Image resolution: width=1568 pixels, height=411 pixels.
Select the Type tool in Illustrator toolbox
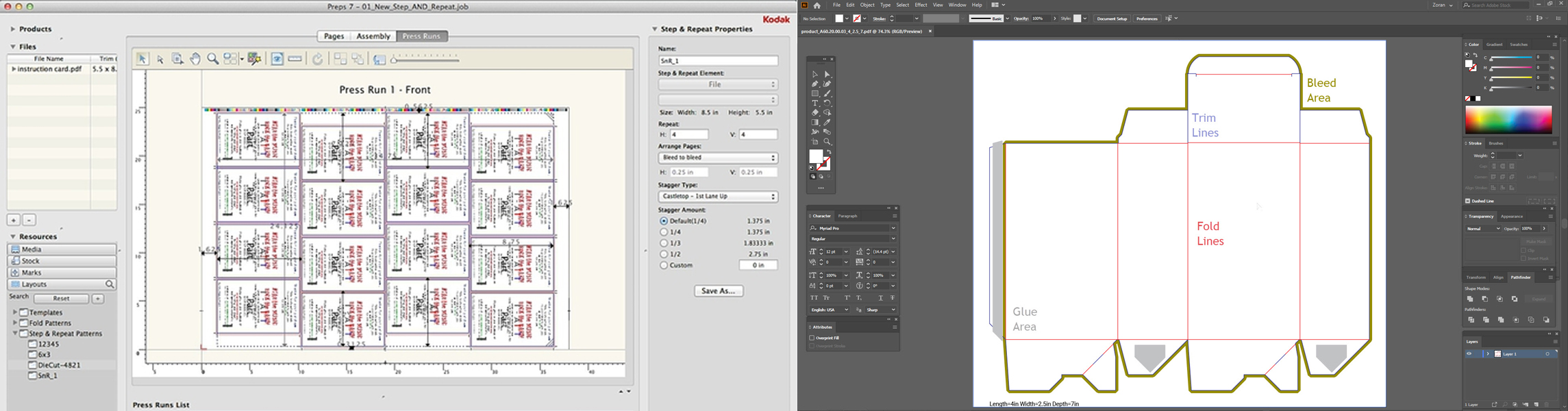(814, 103)
